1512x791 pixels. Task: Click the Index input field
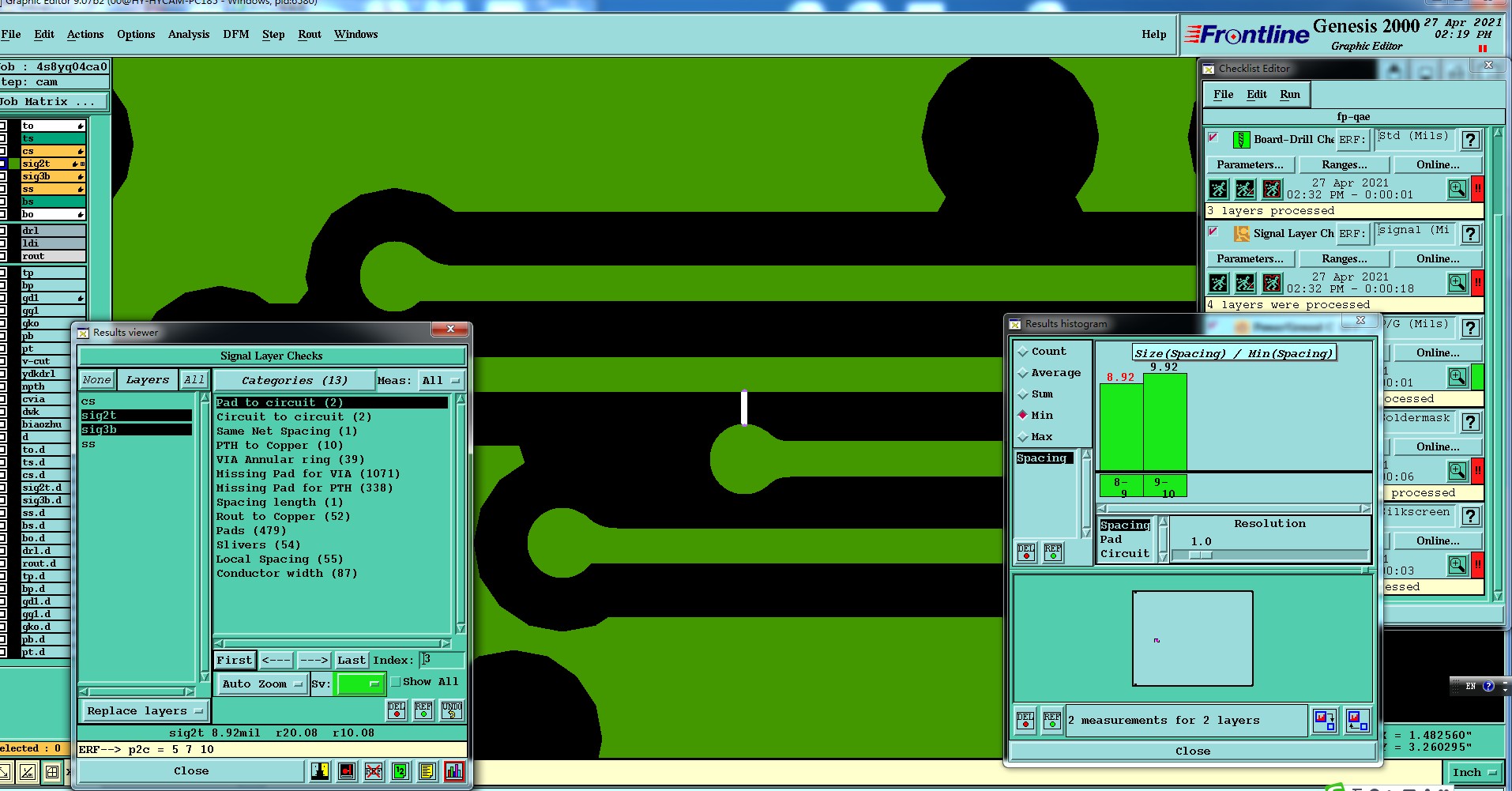[x=441, y=660]
